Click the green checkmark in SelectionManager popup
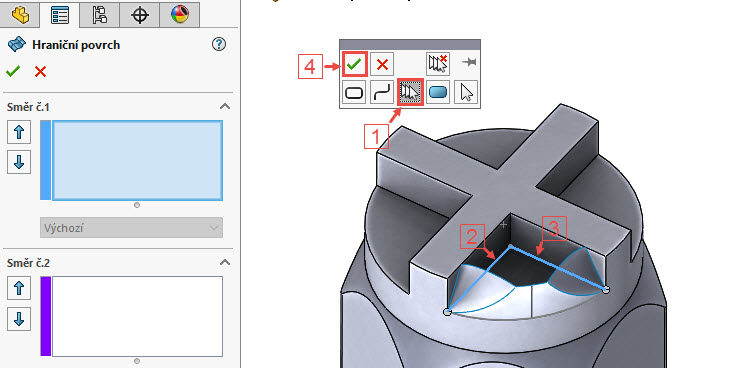750x368 pixels. [x=354, y=64]
